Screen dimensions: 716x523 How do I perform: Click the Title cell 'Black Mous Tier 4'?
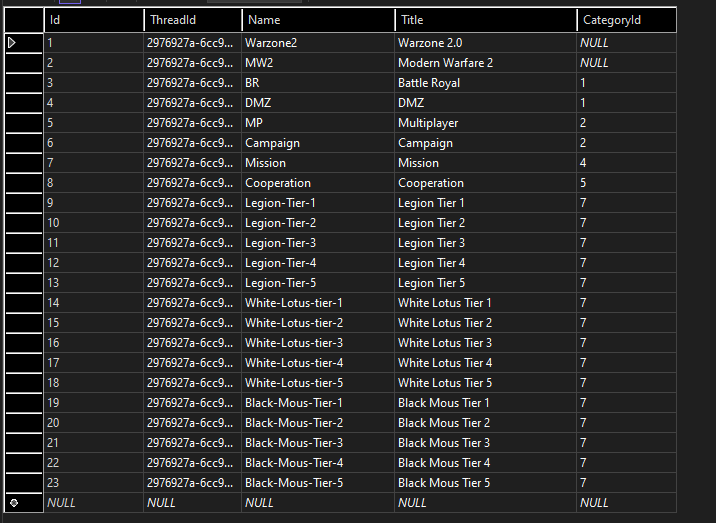[x=485, y=463]
